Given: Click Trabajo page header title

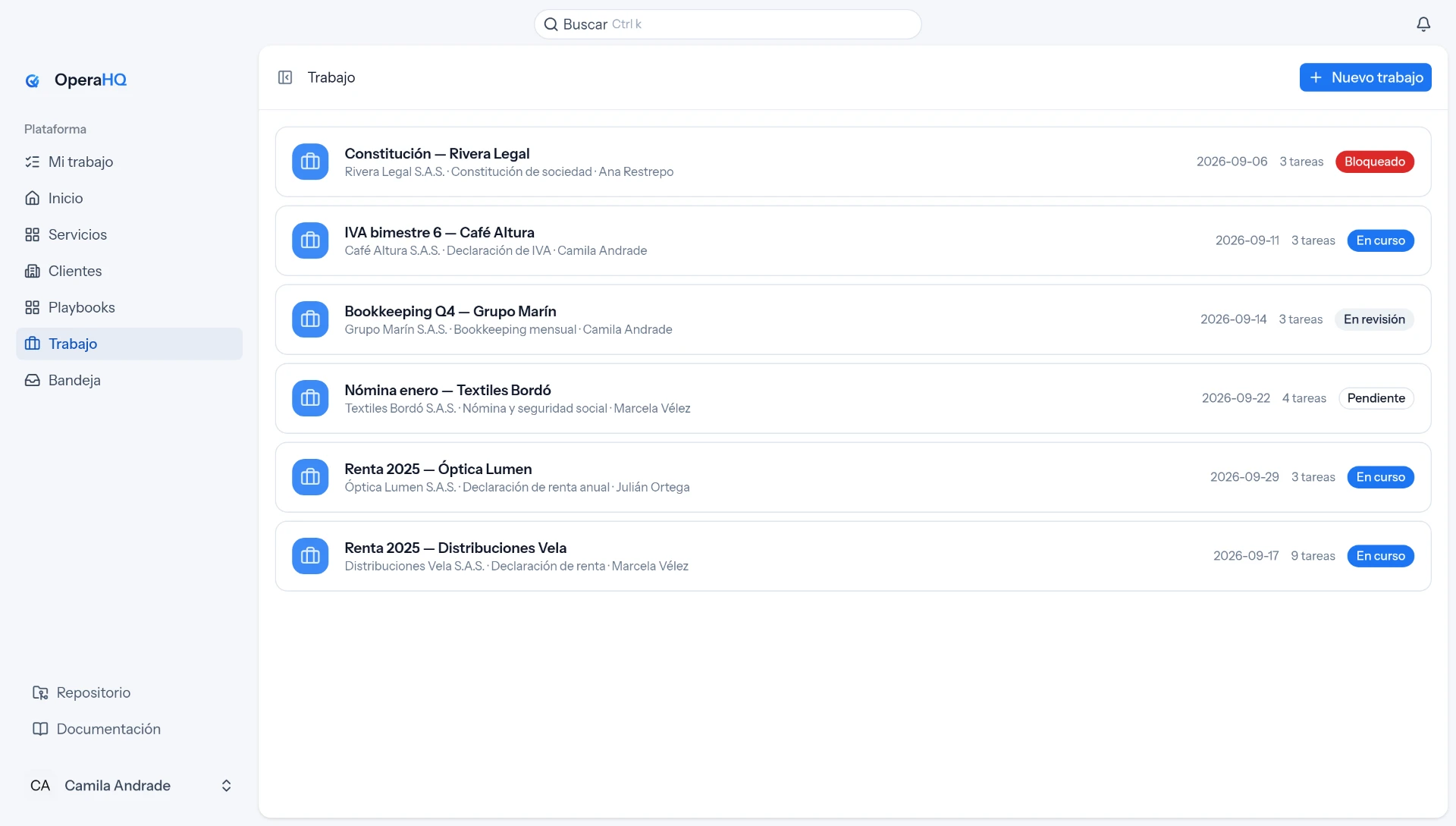Looking at the screenshot, I should click(x=331, y=77).
